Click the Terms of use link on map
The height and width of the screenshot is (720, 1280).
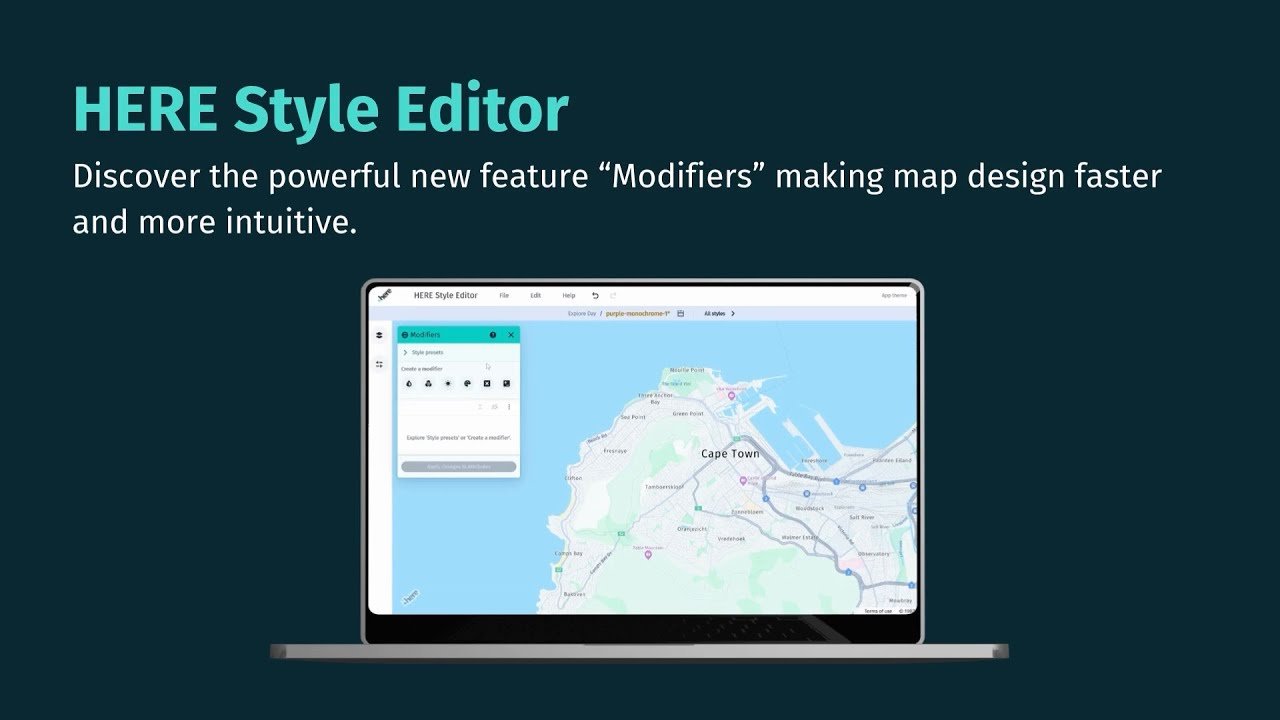click(878, 610)
